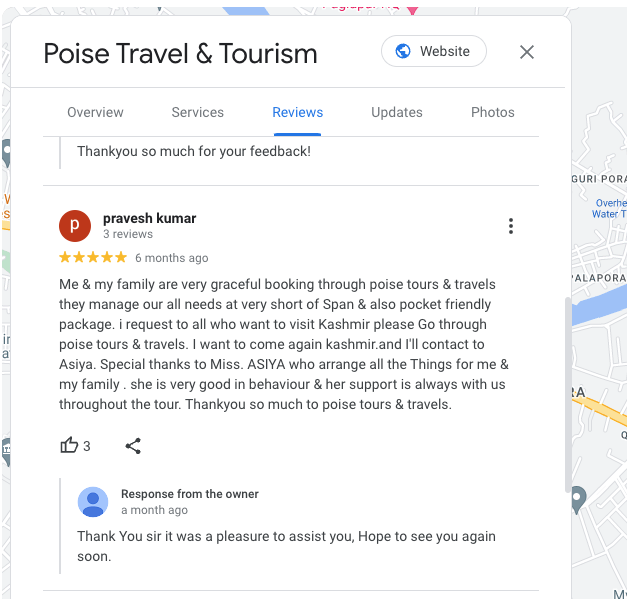
Task: Click the pink map pin at top
Action: 412,10
